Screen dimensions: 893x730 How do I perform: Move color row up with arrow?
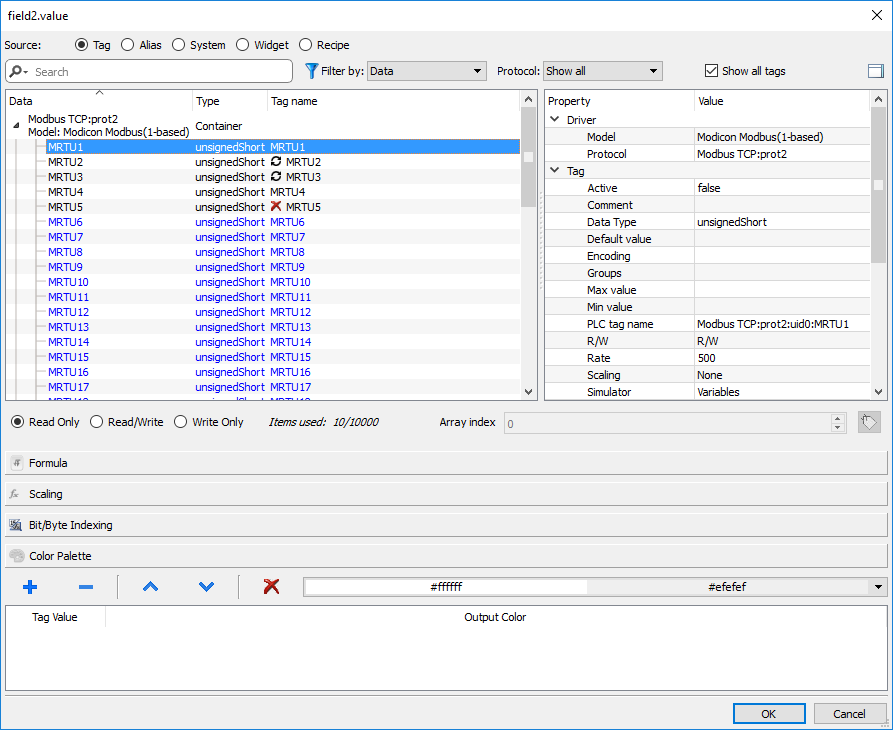pos(150,587)
